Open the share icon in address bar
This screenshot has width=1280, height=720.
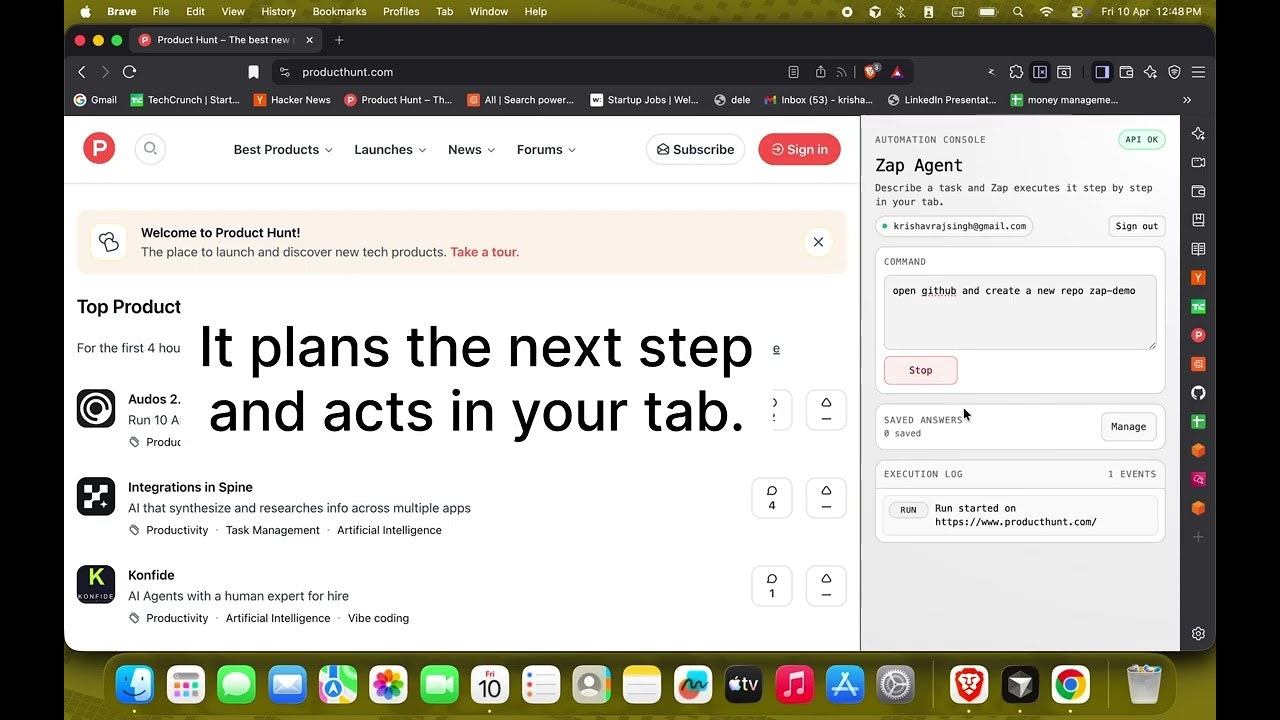click(820, 72)
